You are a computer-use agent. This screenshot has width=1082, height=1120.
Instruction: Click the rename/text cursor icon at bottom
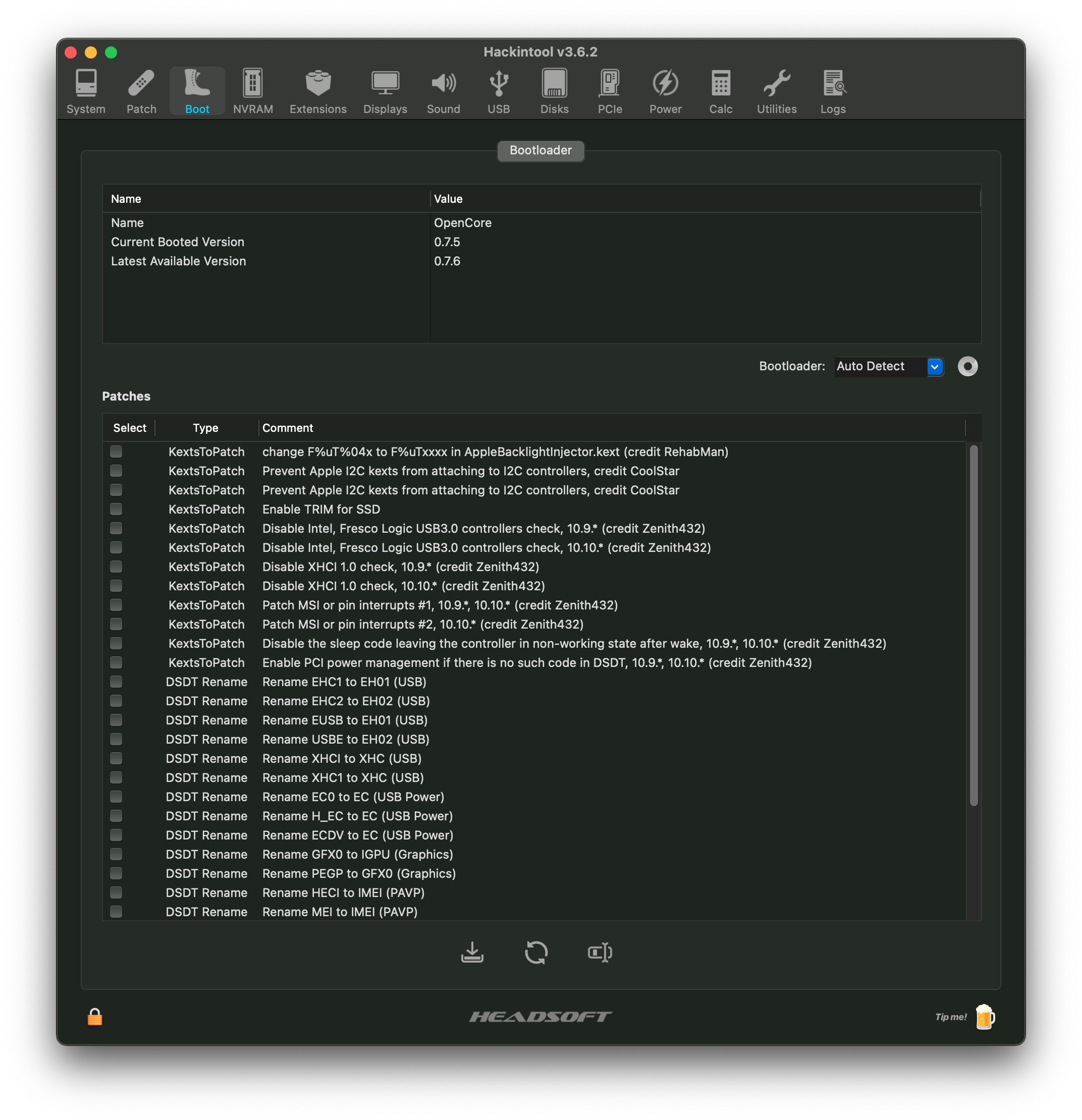[x=600, y=952]
